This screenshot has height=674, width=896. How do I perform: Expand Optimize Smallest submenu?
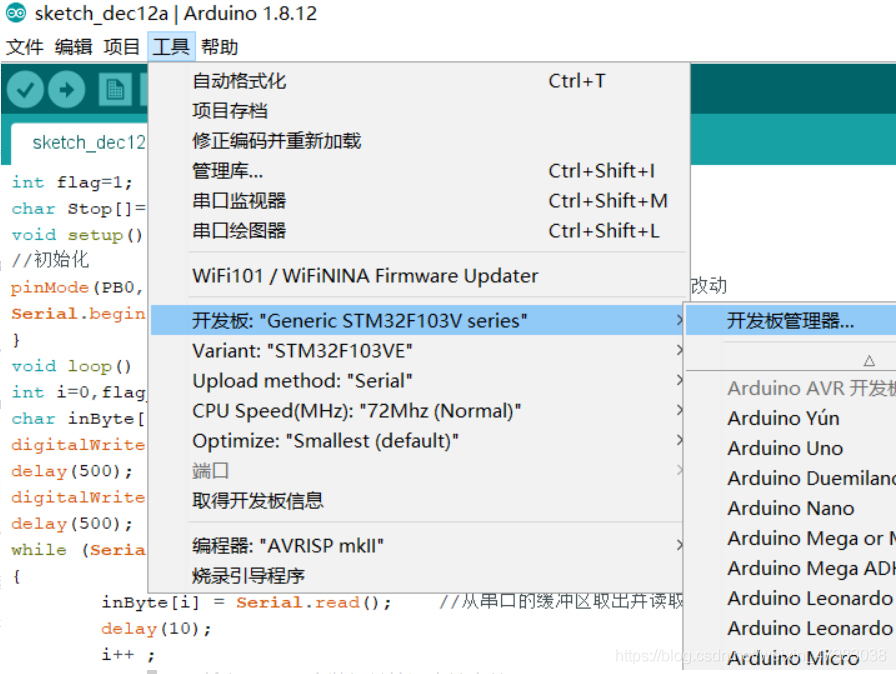pyautogui.click(x=418, y=441)
